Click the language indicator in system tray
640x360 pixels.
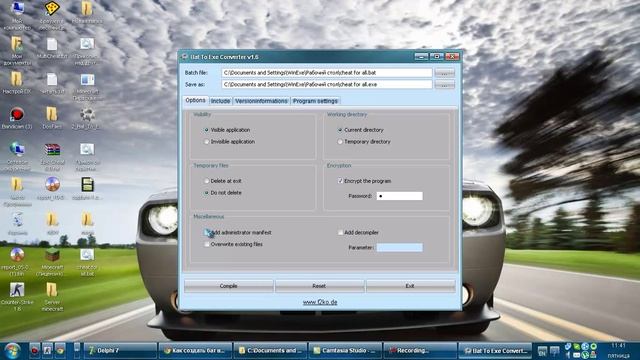coord(542,351)
